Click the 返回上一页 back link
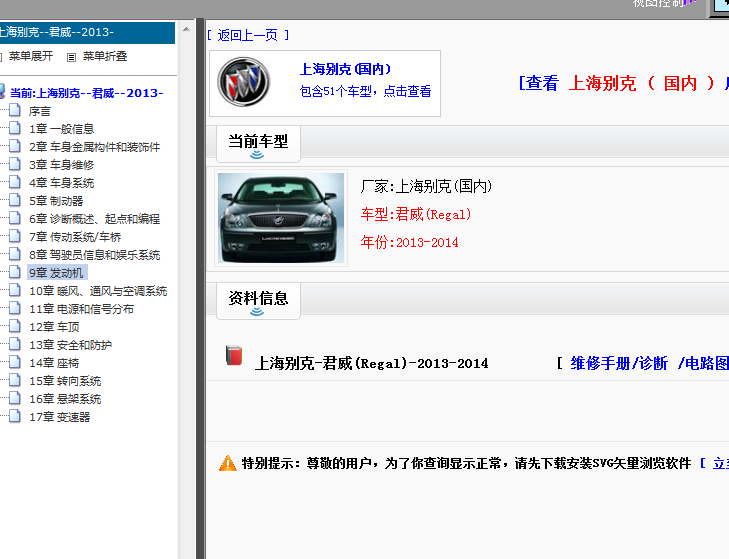The image size is (729, 559). (248, 35)
